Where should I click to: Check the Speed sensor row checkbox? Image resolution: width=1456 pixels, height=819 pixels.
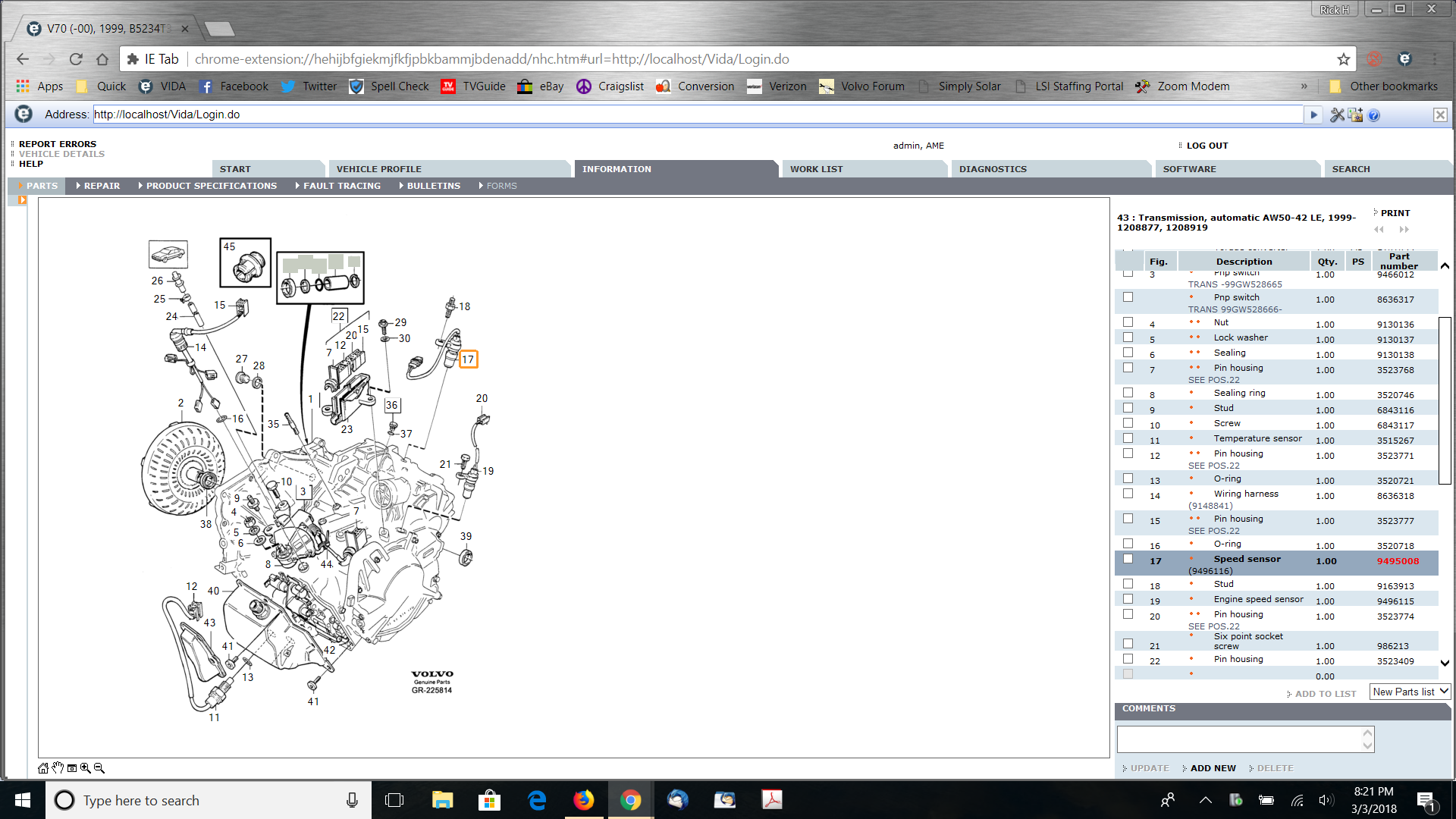point(1128,559)
